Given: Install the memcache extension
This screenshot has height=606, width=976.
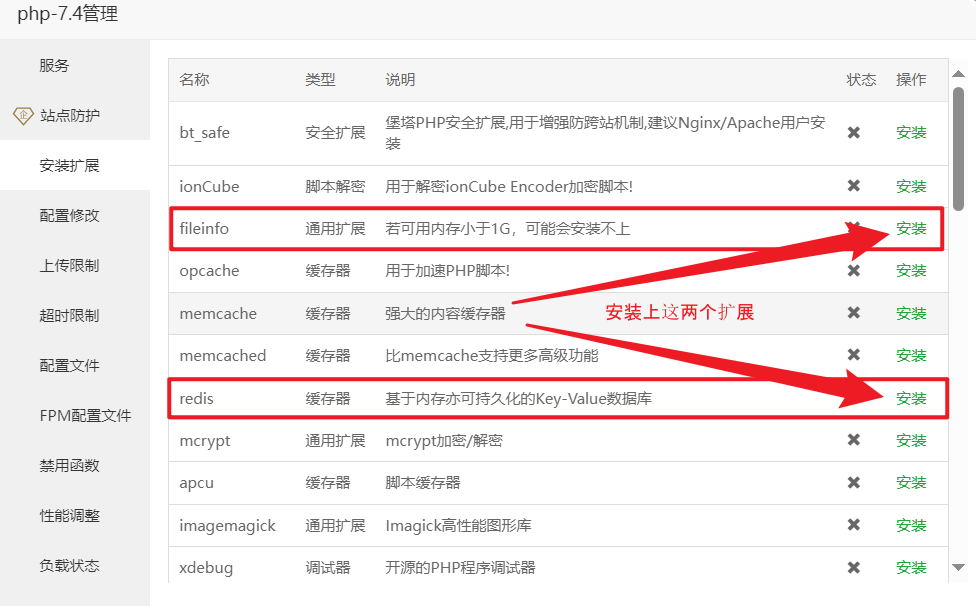Looking at the screenshot, I should pos(911,313).
